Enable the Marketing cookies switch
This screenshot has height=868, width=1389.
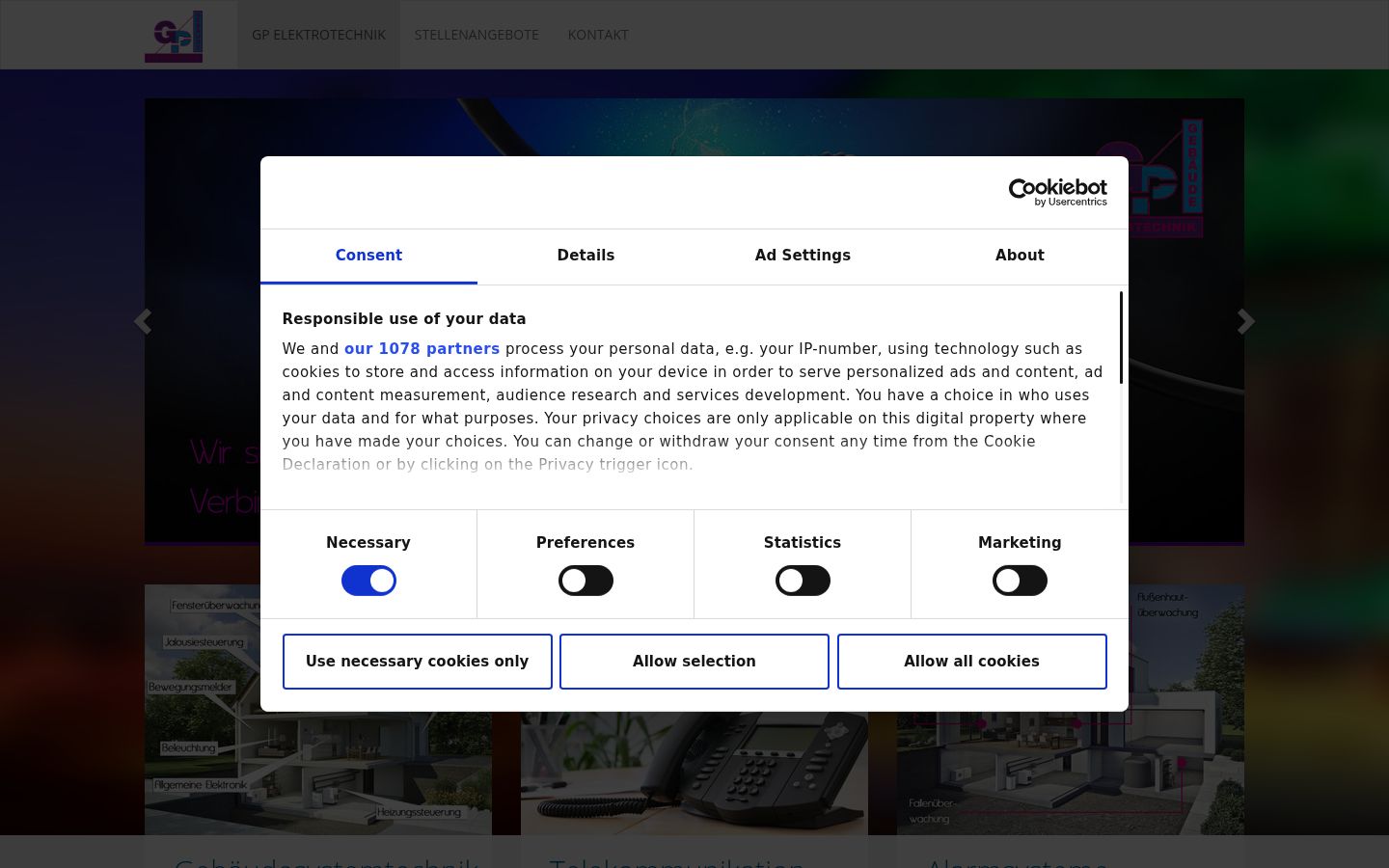(1020, 581)
